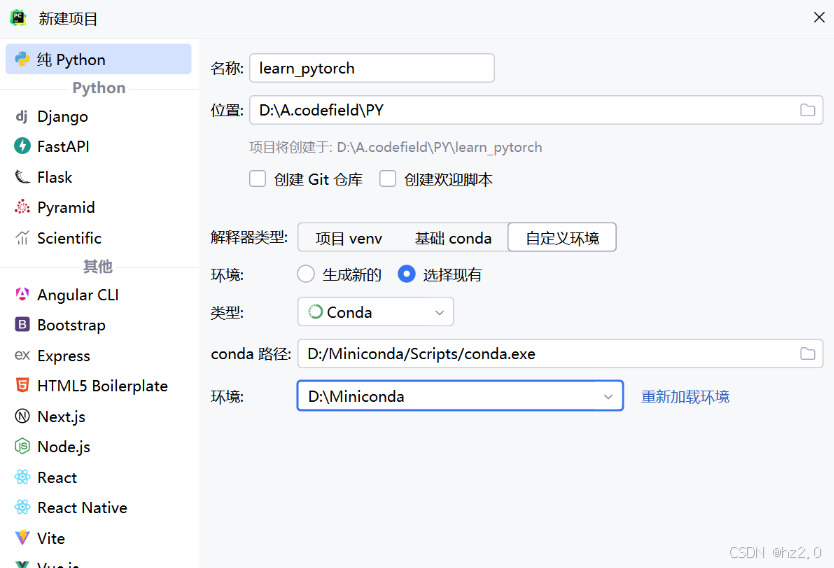Click the 重新加载环境 link
Image resolution: width=834 pixels, height=568 pixels.
[x=685, y=397]
